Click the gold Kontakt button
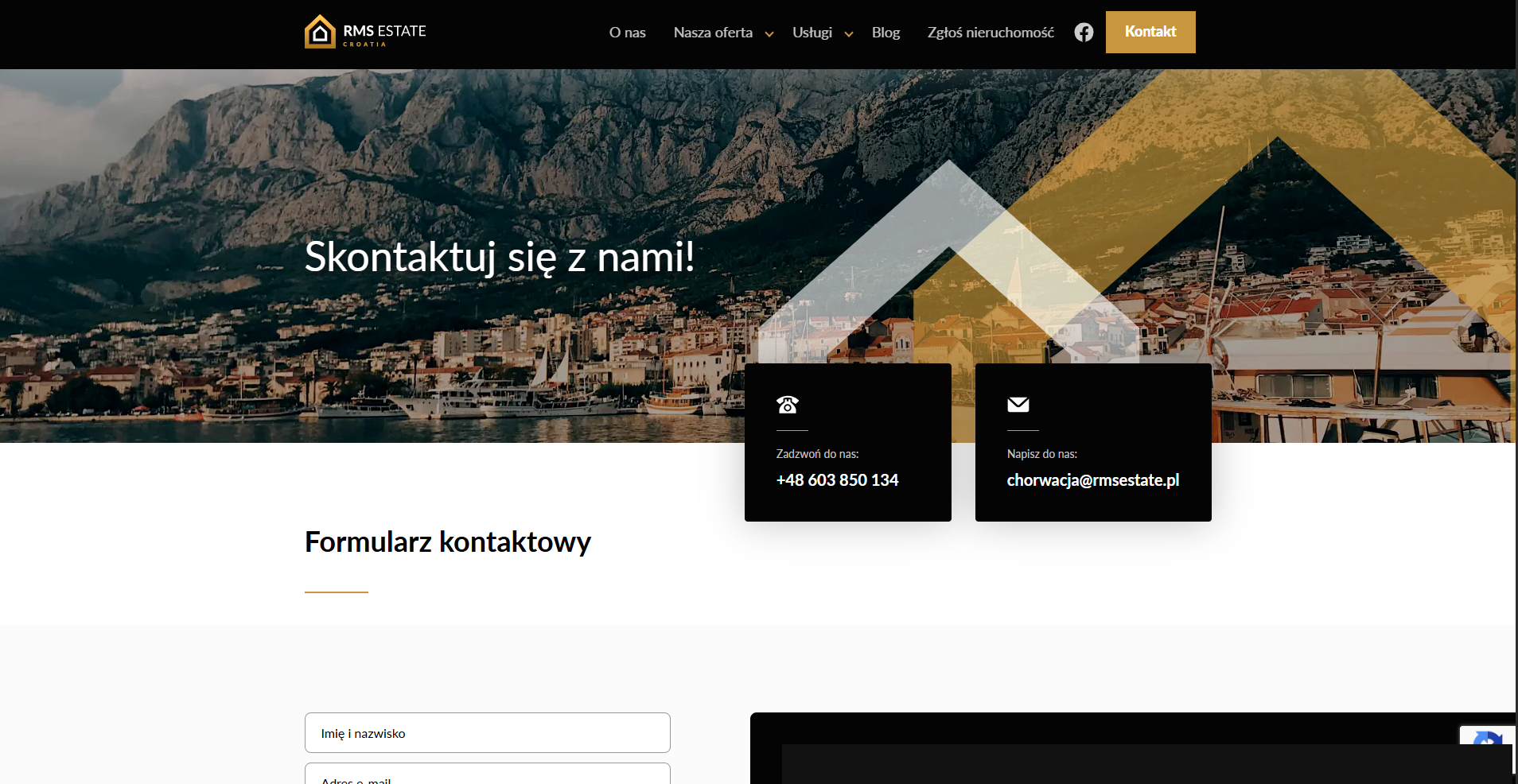This screenshot has height=784, width=1518. tap(1150, 32)
